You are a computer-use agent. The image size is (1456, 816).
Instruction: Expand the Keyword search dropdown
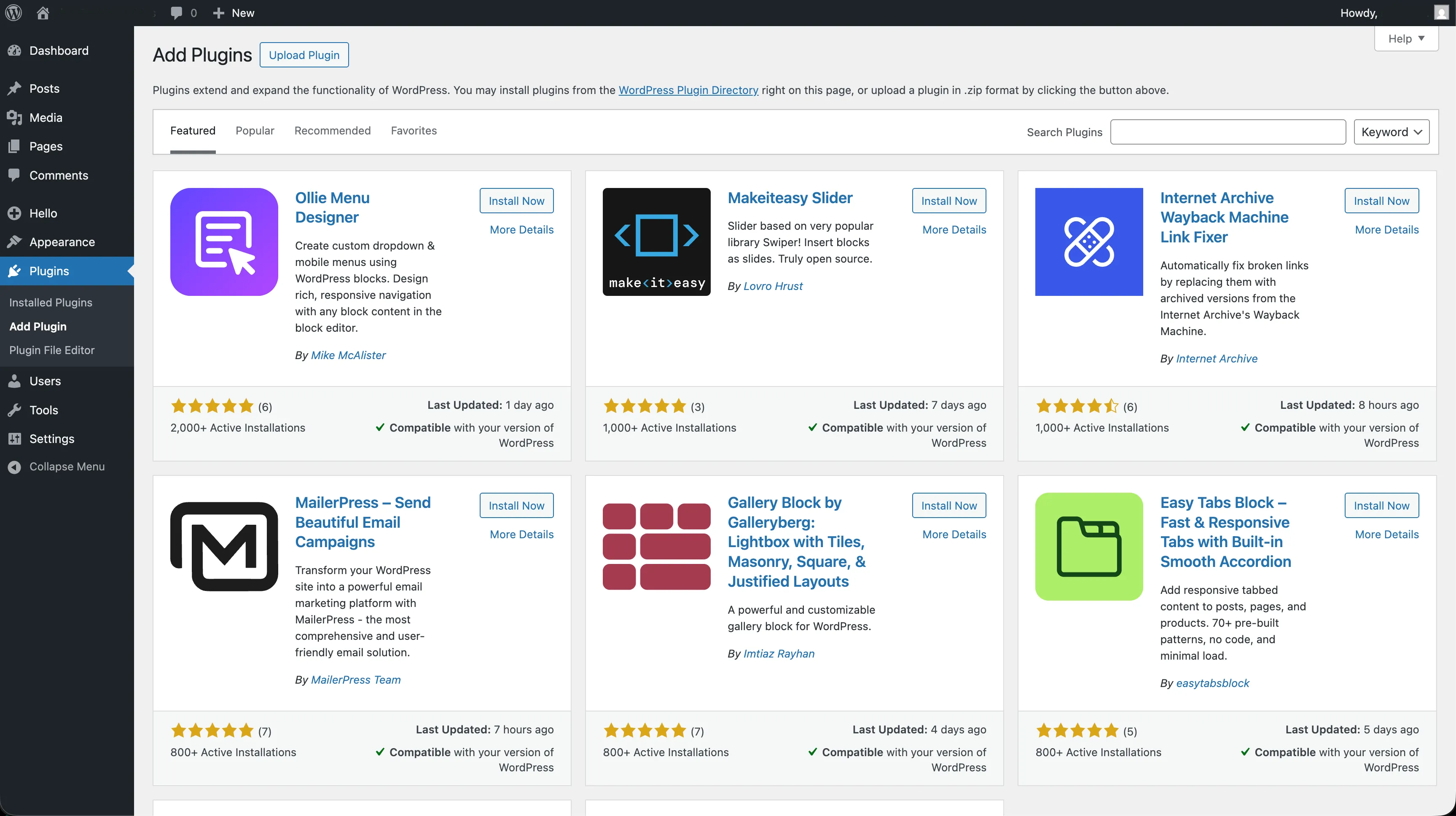click(x=1391, y=132)
